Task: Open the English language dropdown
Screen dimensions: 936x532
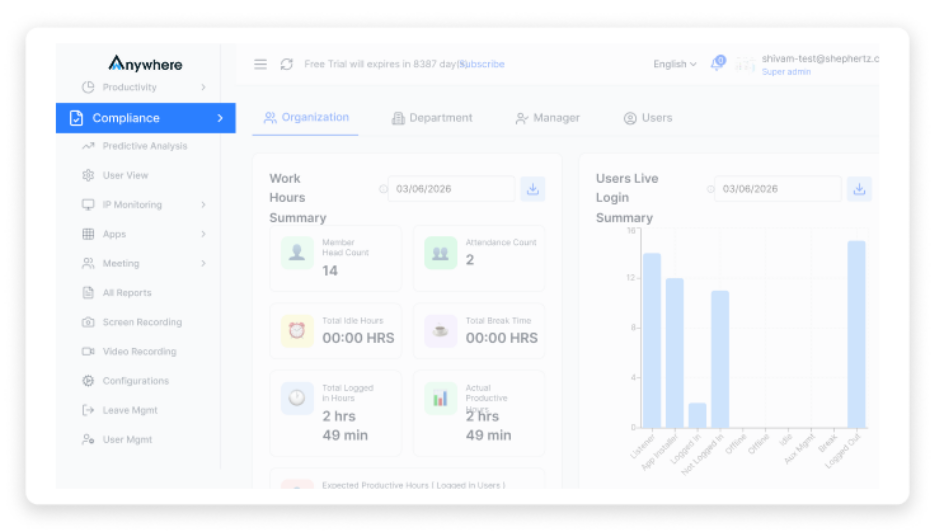Action: [x=675, y=64]
